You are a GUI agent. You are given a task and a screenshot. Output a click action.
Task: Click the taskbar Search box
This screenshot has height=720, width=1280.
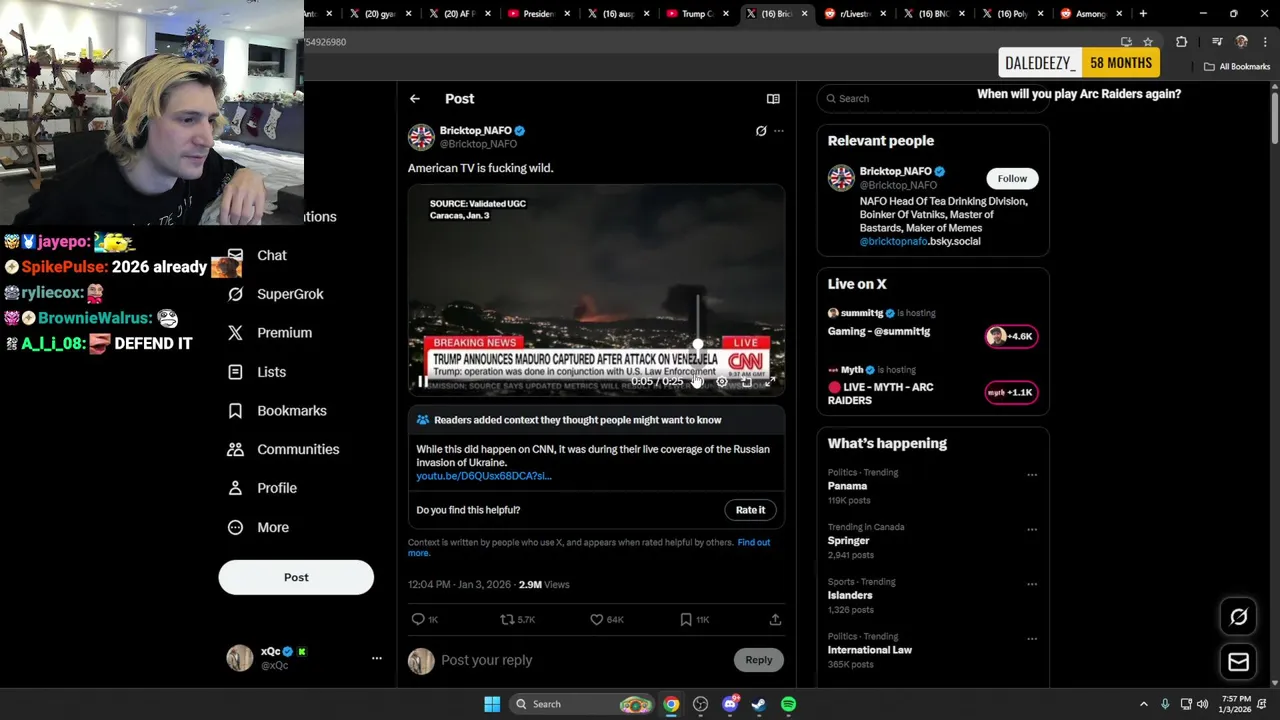pos(582,704)
